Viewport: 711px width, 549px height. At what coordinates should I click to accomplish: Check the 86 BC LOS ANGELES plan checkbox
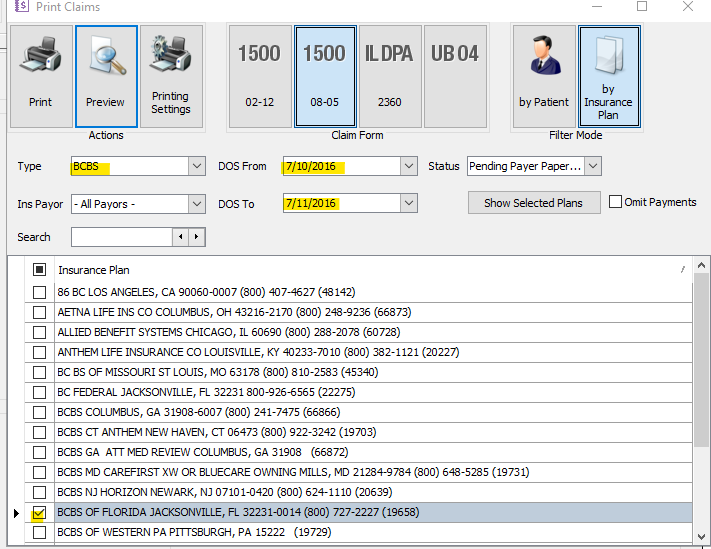pos(39,292)
